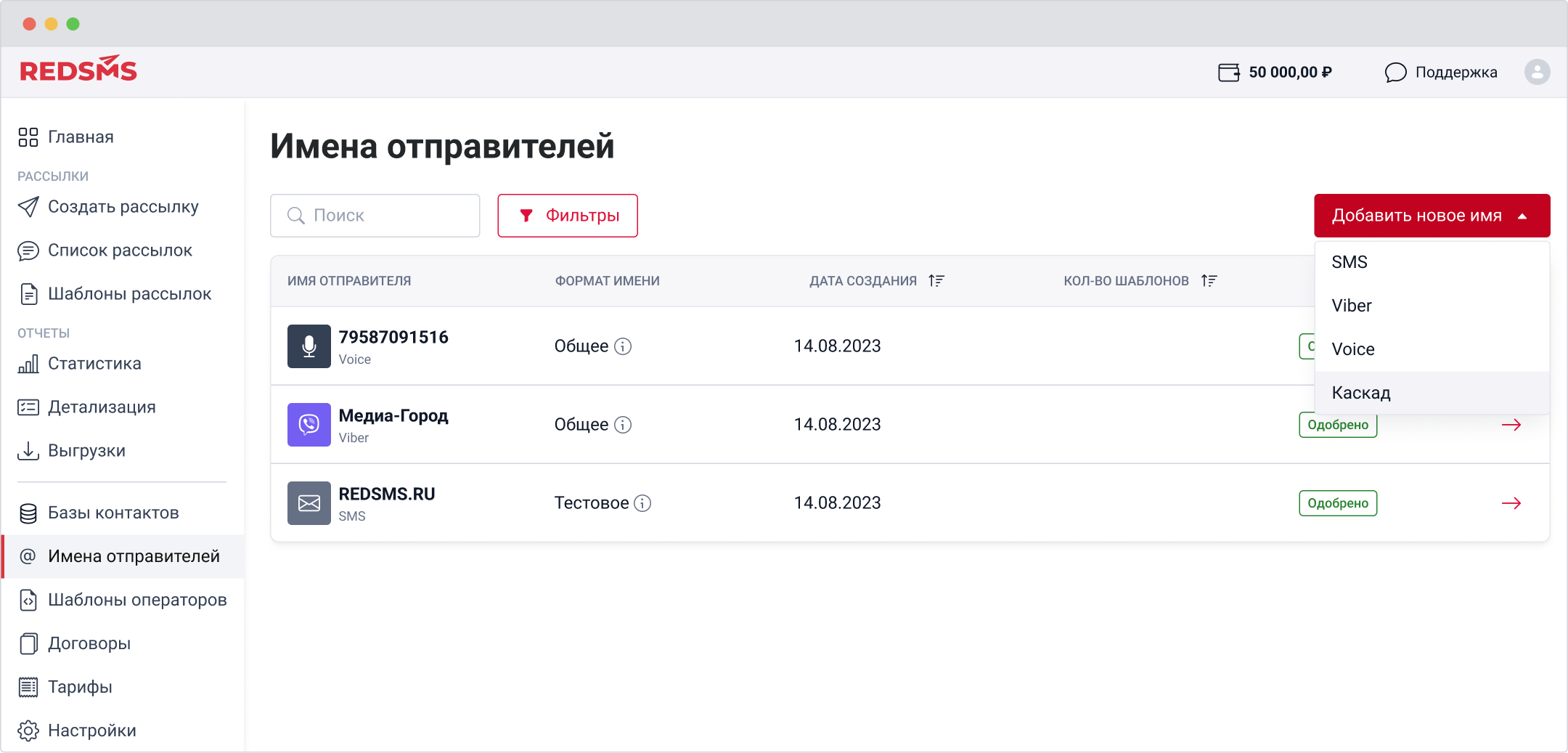
Task: Click the wallet balance icon
Action: point(1228,73)
